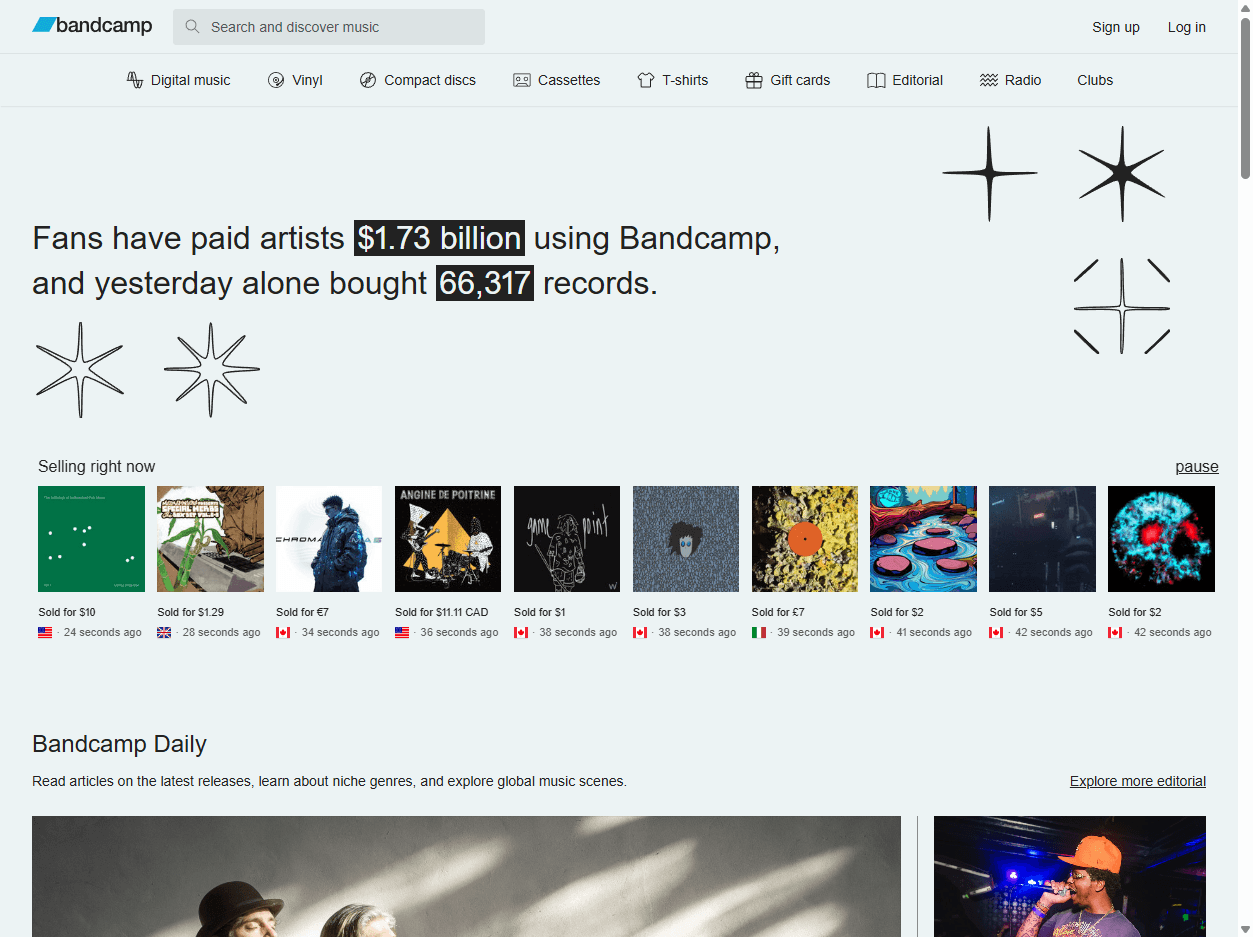Open the Clubs page
This screenshot has height=937, width=1253.
point(1095,80)
